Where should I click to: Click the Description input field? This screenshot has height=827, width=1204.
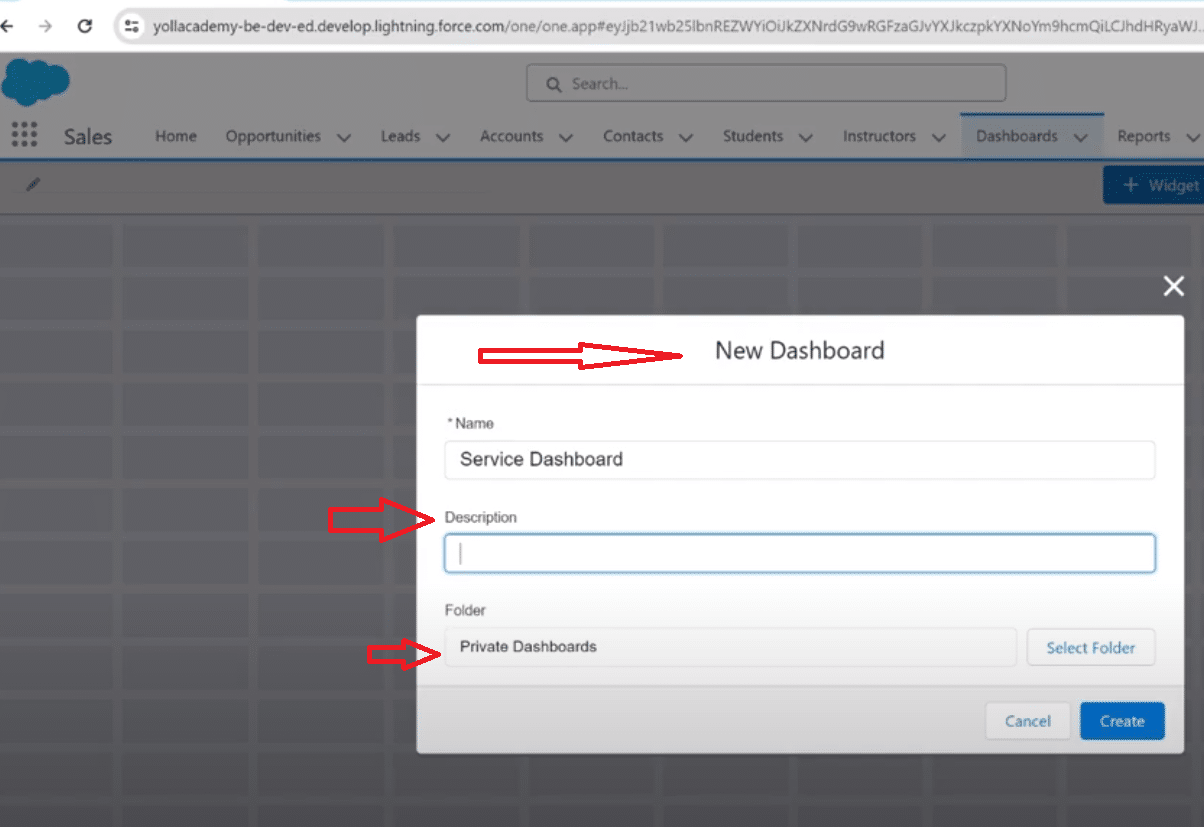(800, 553)
